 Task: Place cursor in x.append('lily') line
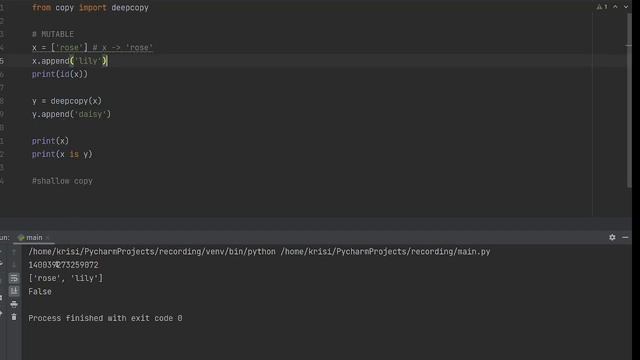[x=69, y=61]
